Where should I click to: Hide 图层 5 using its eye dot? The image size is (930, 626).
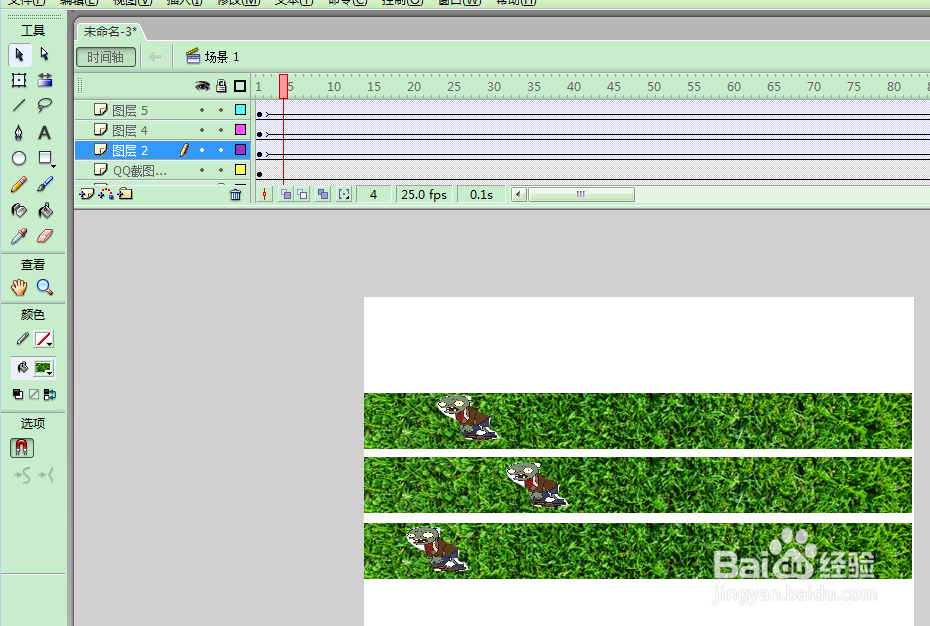click(x=202, y=110)
